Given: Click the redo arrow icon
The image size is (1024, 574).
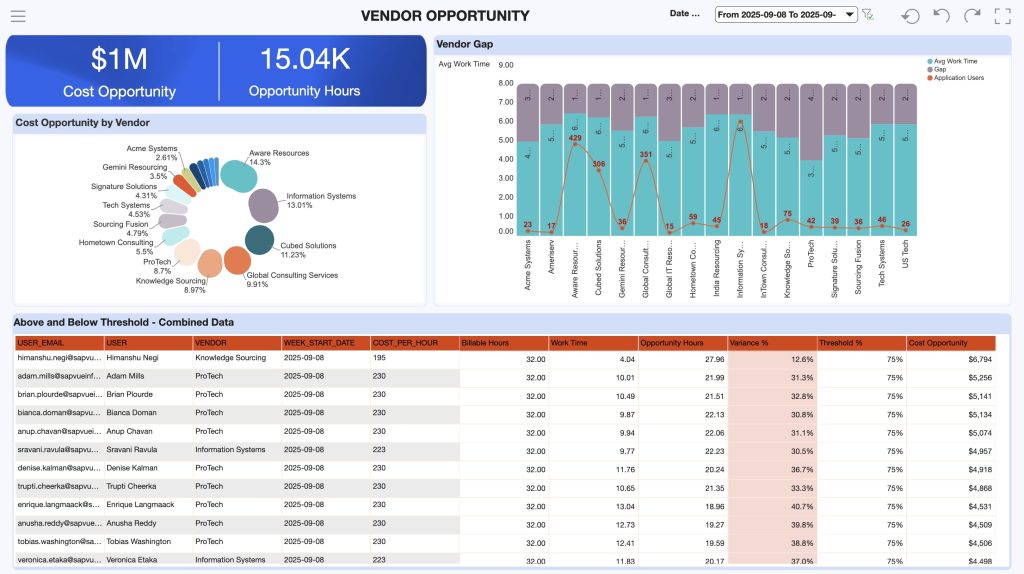Looking at the screenshot, I should click(972, 15).
